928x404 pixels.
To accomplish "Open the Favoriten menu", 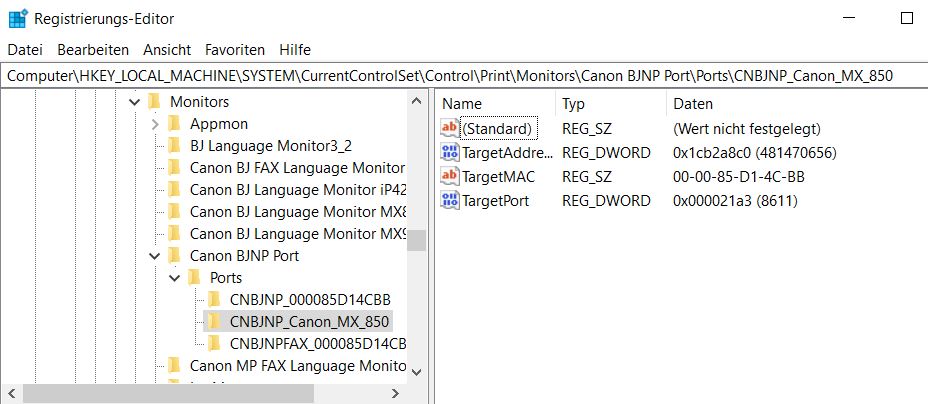I will [x=234, y=50].
